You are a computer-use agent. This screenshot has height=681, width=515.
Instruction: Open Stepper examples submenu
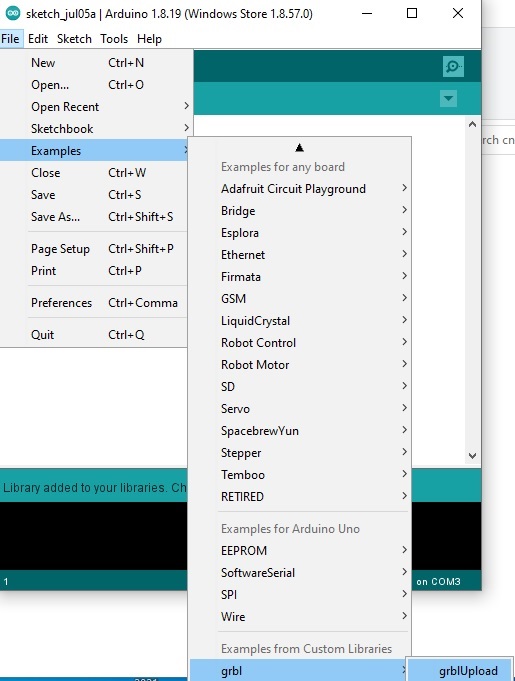point(300,453)
